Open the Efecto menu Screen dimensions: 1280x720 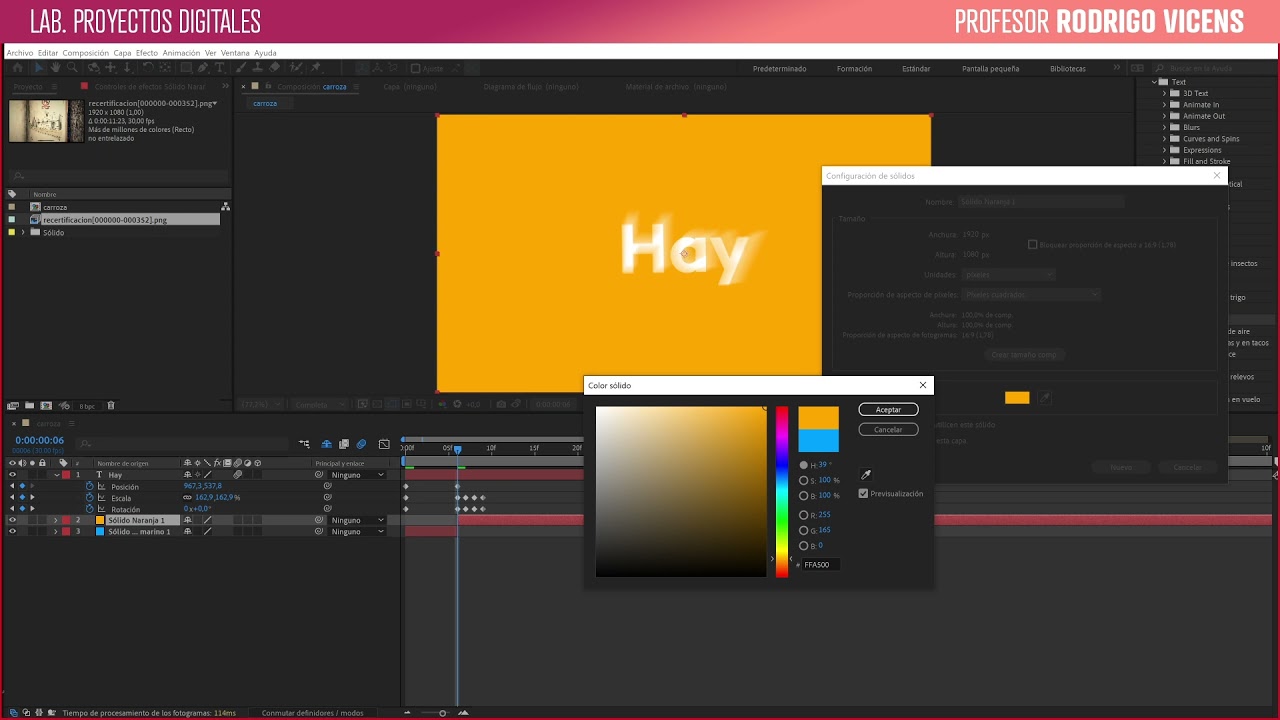[x=147, y=53]
